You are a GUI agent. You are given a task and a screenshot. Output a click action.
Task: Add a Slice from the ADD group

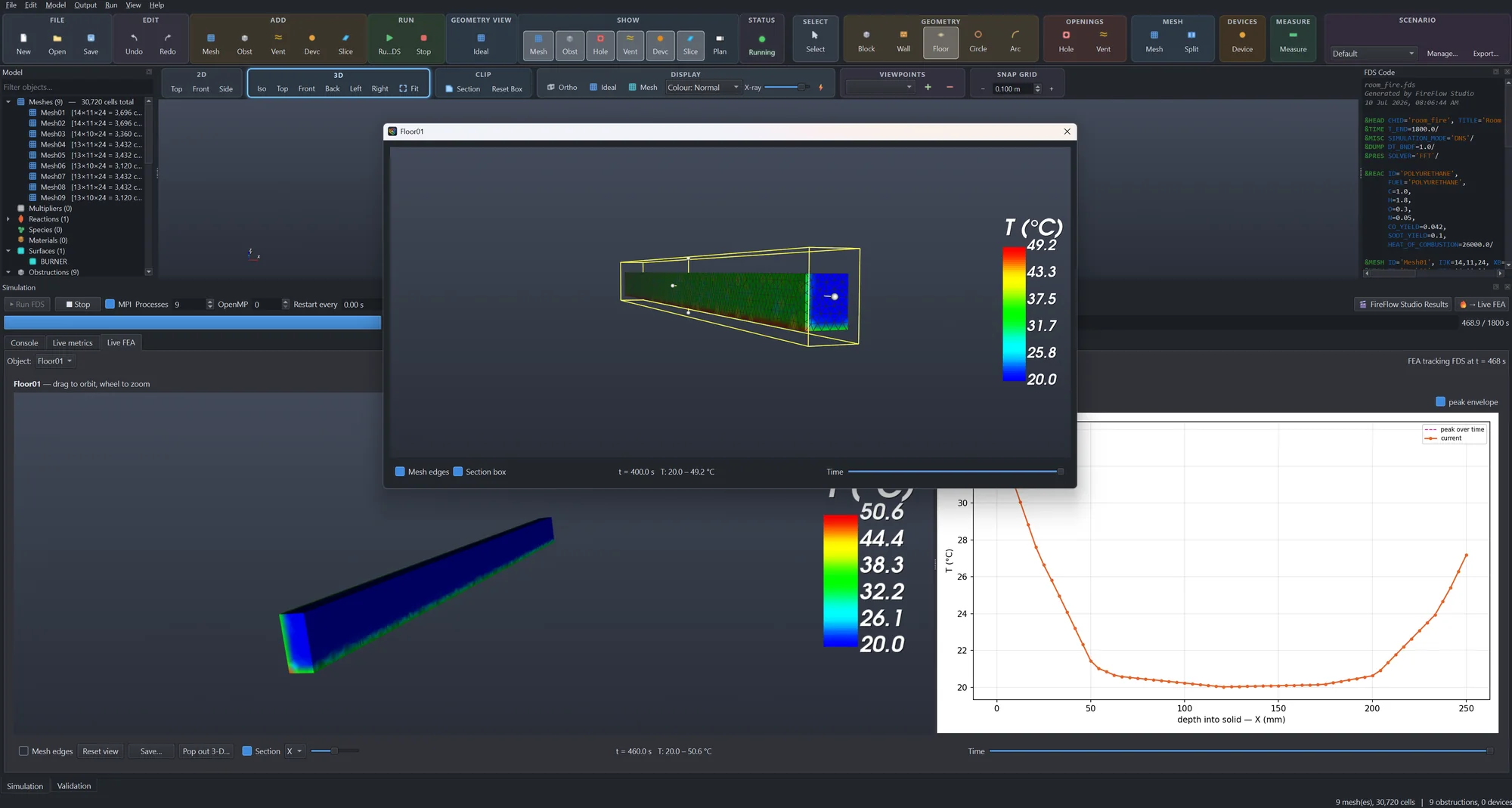[345, 43]
